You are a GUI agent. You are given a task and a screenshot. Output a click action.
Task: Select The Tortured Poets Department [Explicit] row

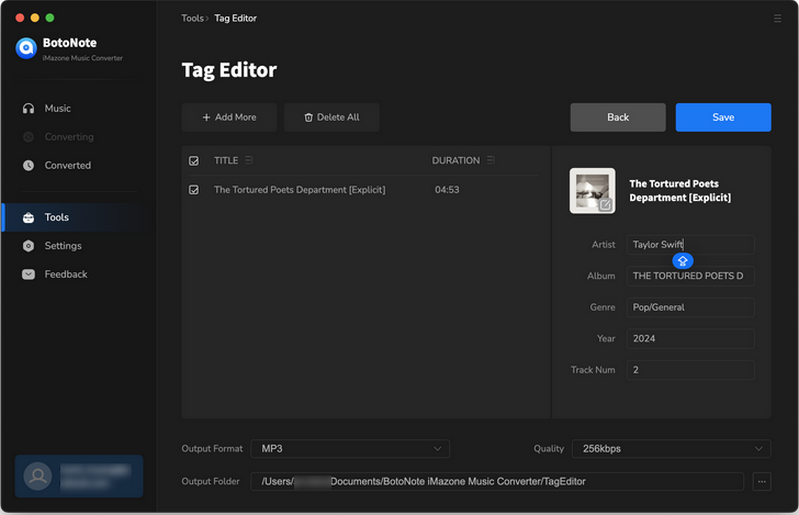click(x=364, y=190)
